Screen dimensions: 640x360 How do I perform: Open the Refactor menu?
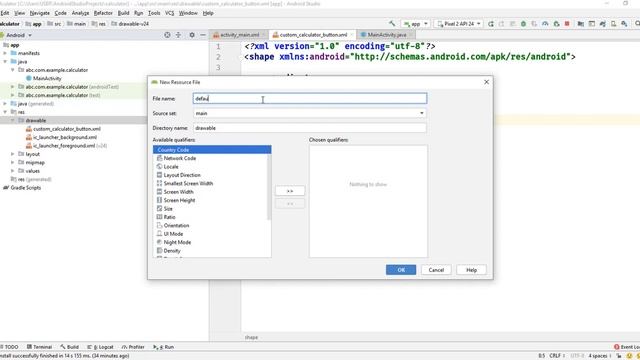tap(103, 13)
